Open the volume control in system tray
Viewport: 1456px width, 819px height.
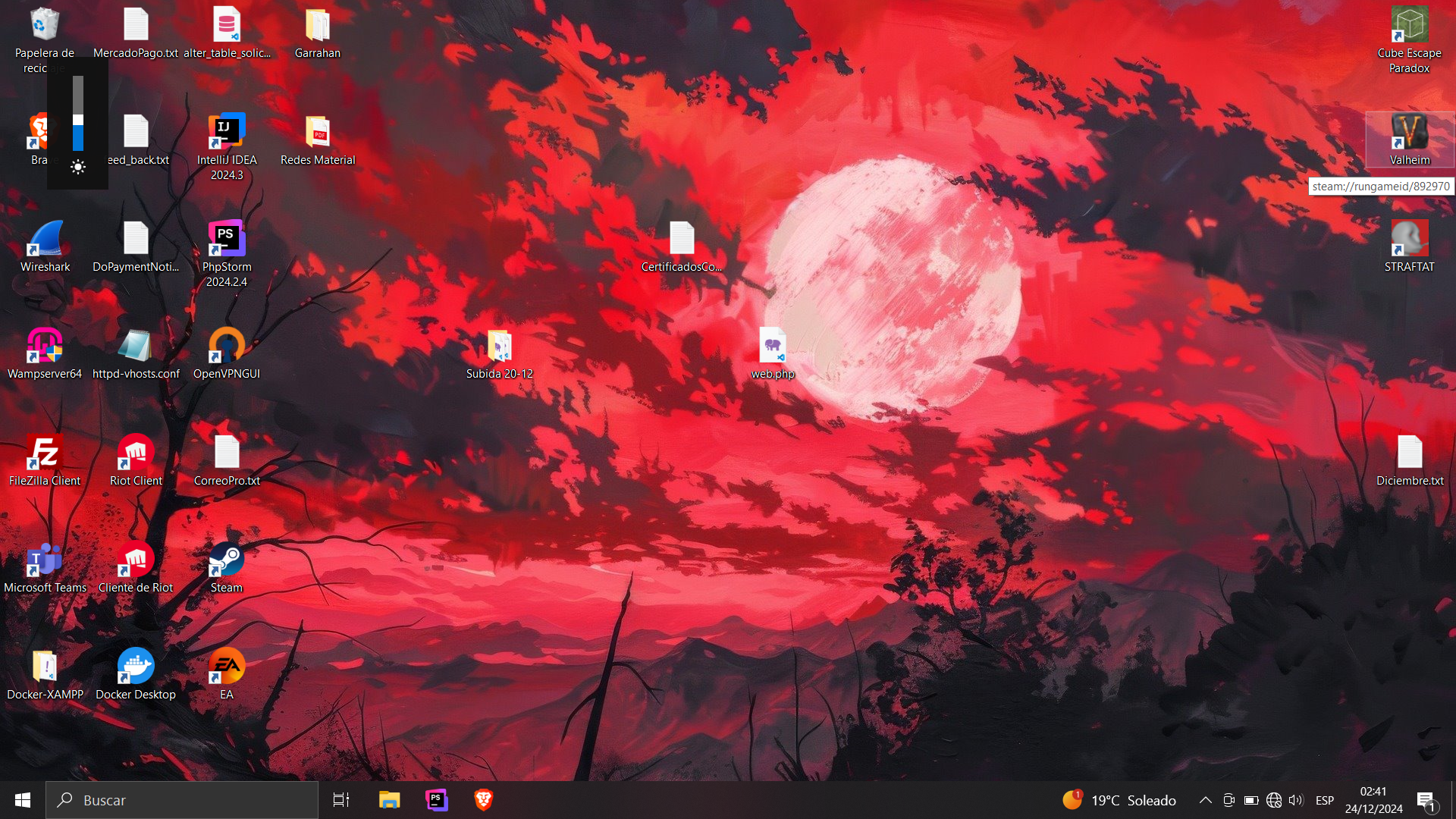pyautogui.click(x=1296, y=800)
